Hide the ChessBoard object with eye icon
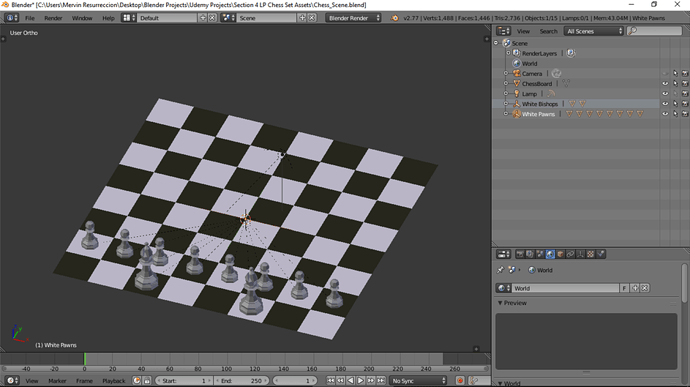690x387 pixels. click(x=665, y=84)
